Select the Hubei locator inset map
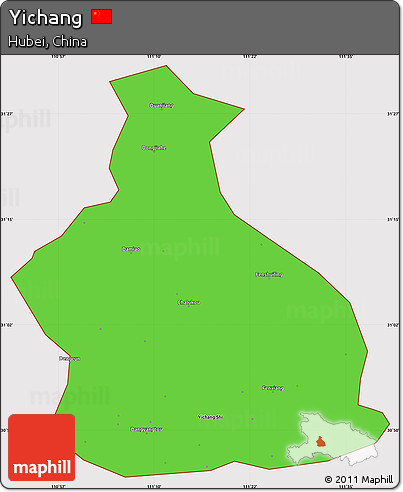 pyautogui.click(x=333, y=439)
